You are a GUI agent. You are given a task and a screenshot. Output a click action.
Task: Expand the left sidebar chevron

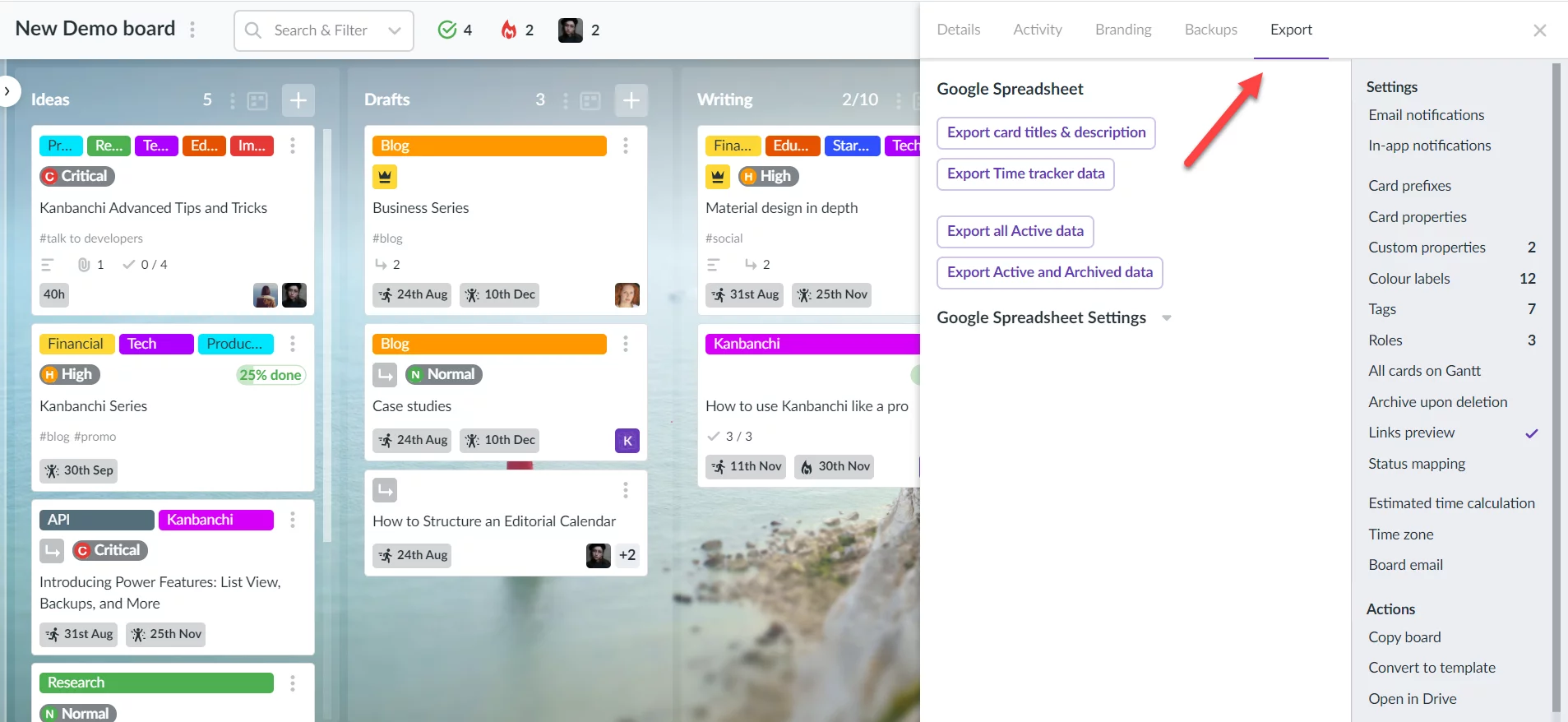coord(7,91)
